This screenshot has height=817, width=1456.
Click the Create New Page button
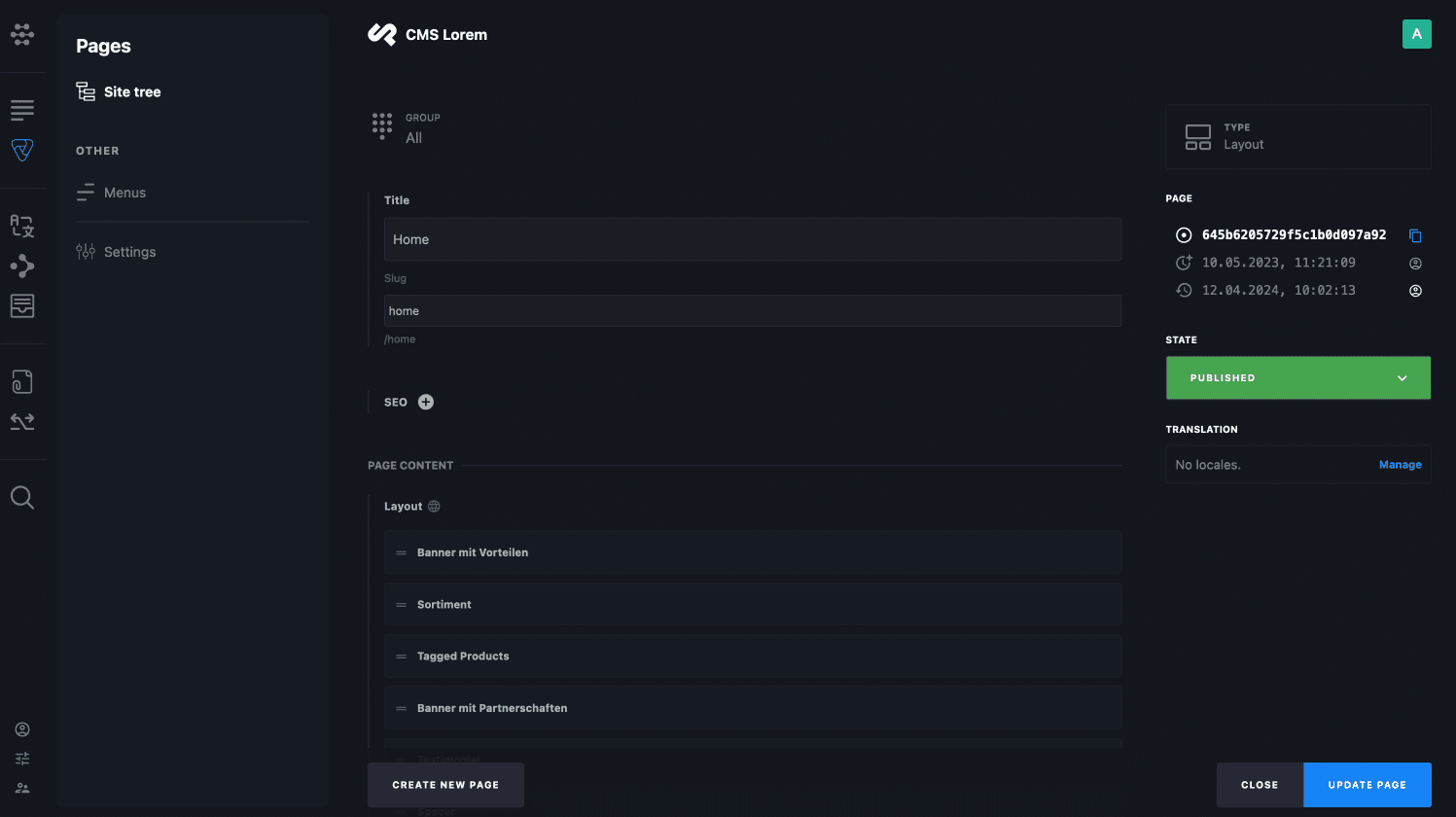(445, 785)
